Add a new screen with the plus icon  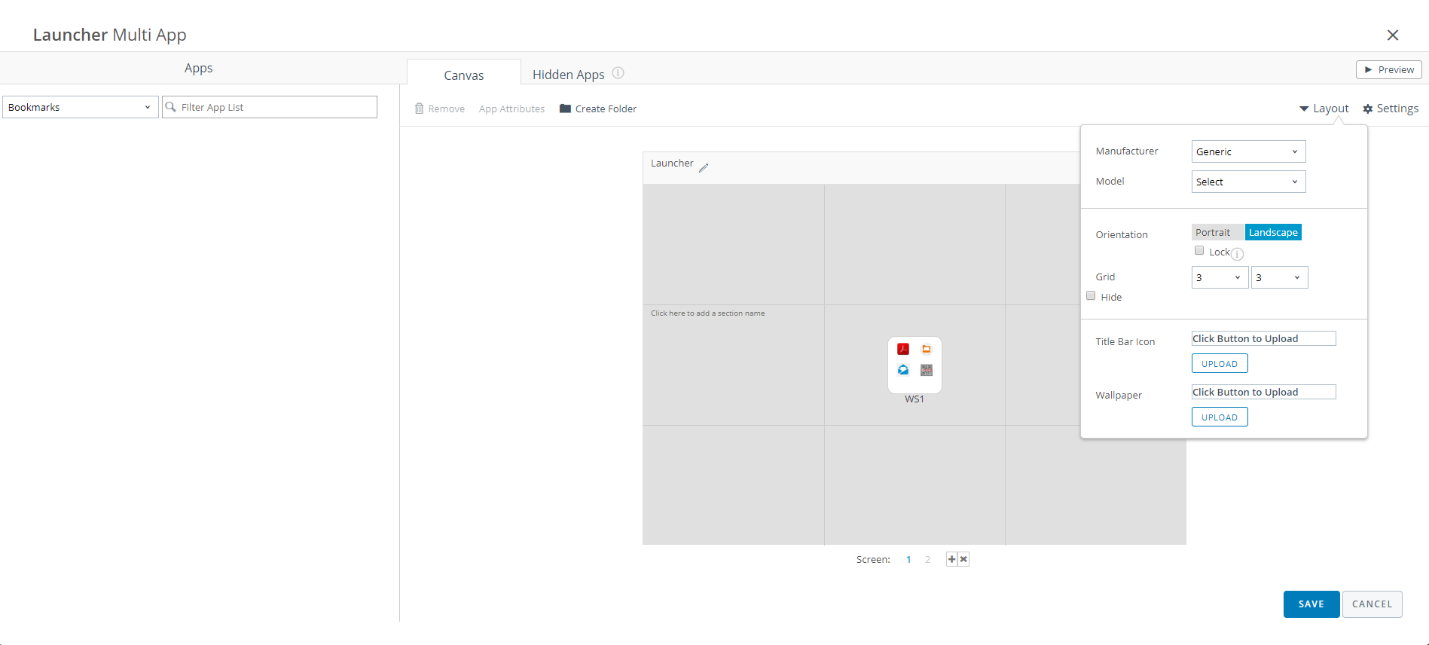click(952, 560)
